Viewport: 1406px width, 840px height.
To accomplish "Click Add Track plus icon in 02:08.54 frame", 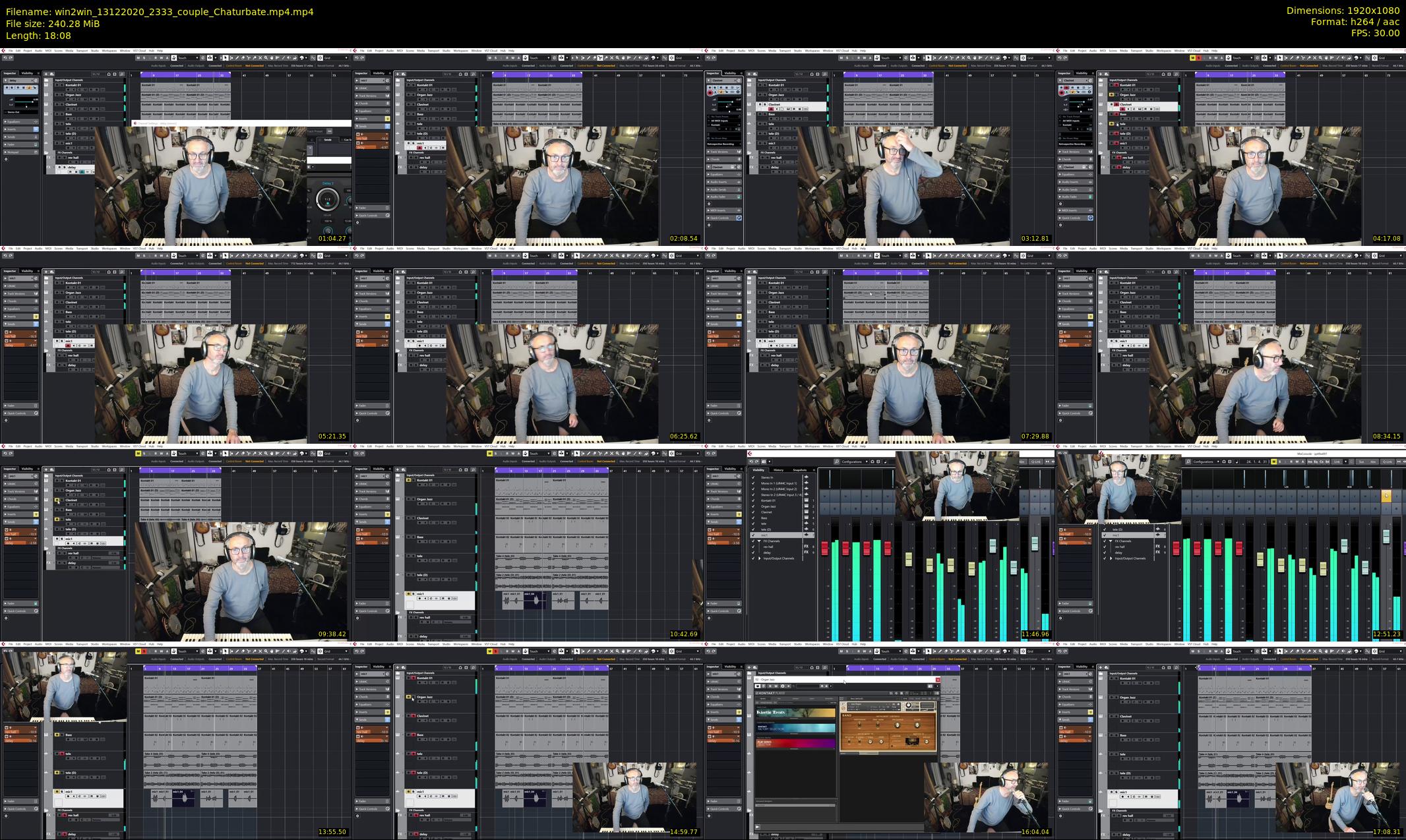I will 398,73.
